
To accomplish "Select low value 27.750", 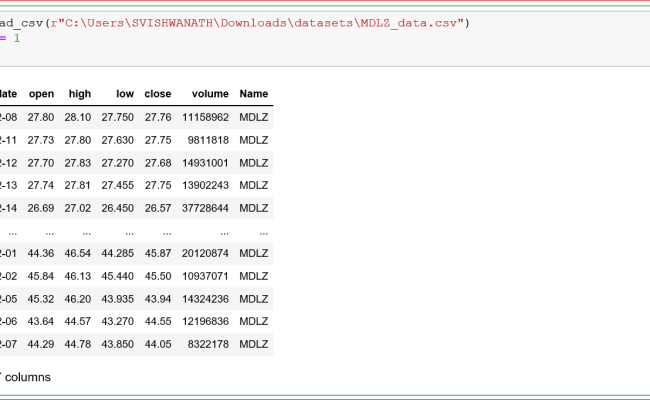I will [x=117, y=117].
